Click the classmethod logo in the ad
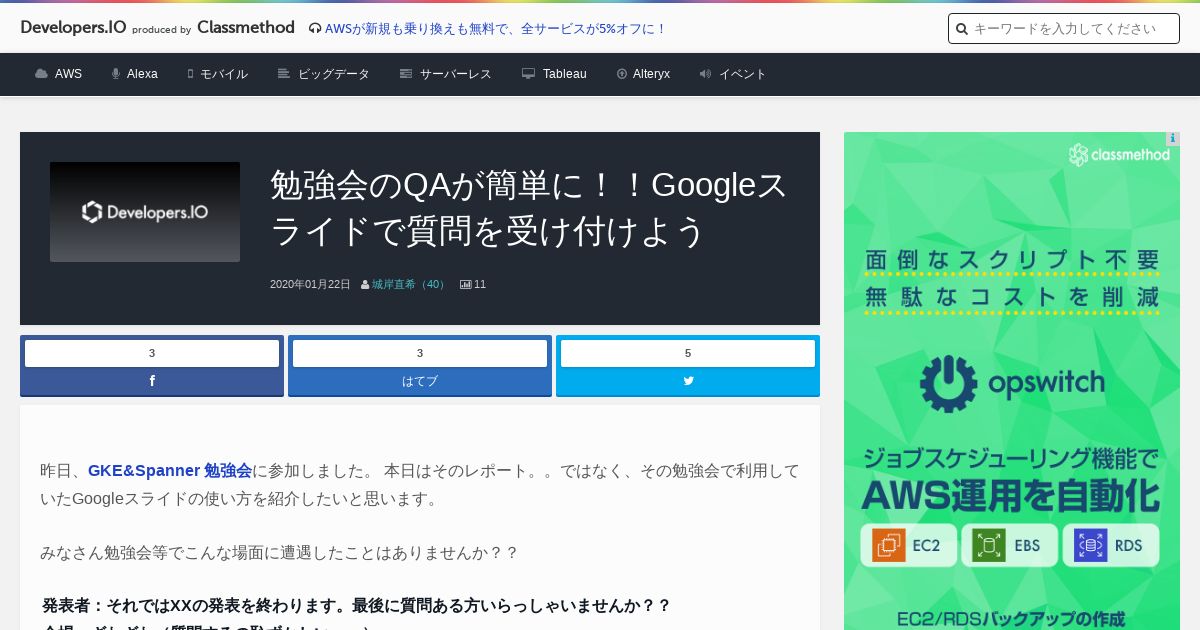Viewport: 1200px width, 630px height. pos(1119,155)
